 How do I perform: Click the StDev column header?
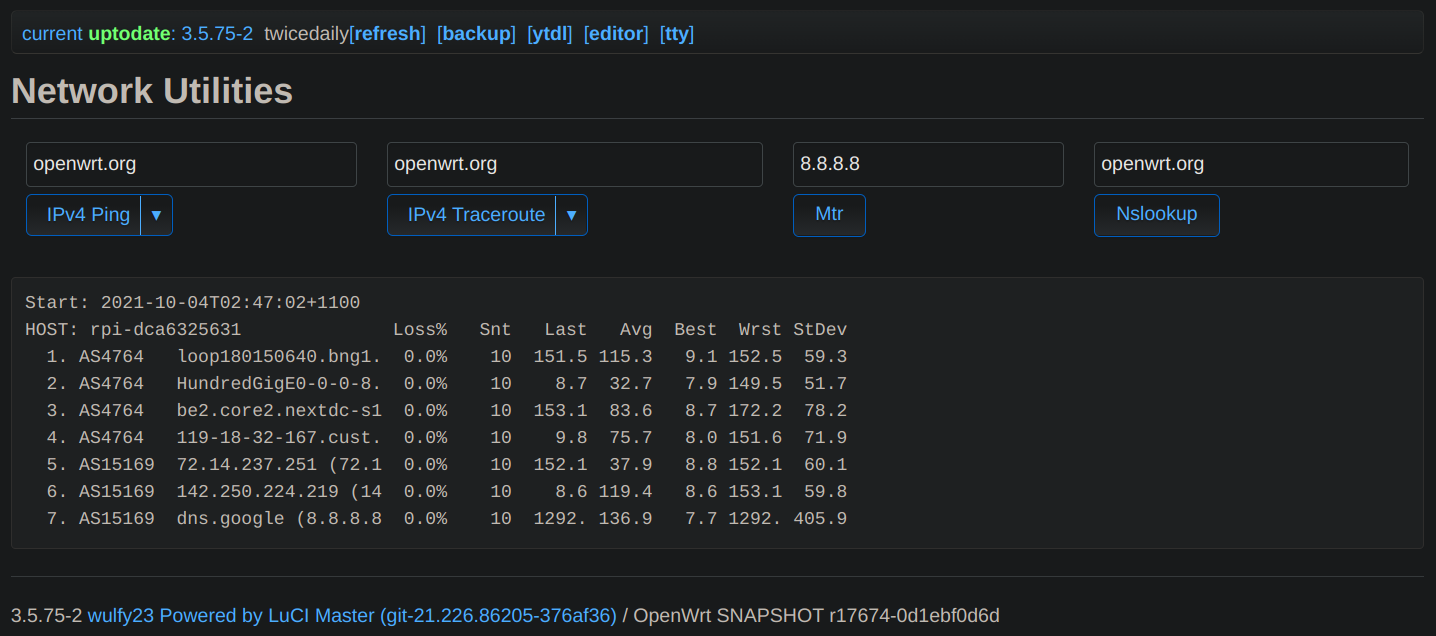(x=821, y=329)
